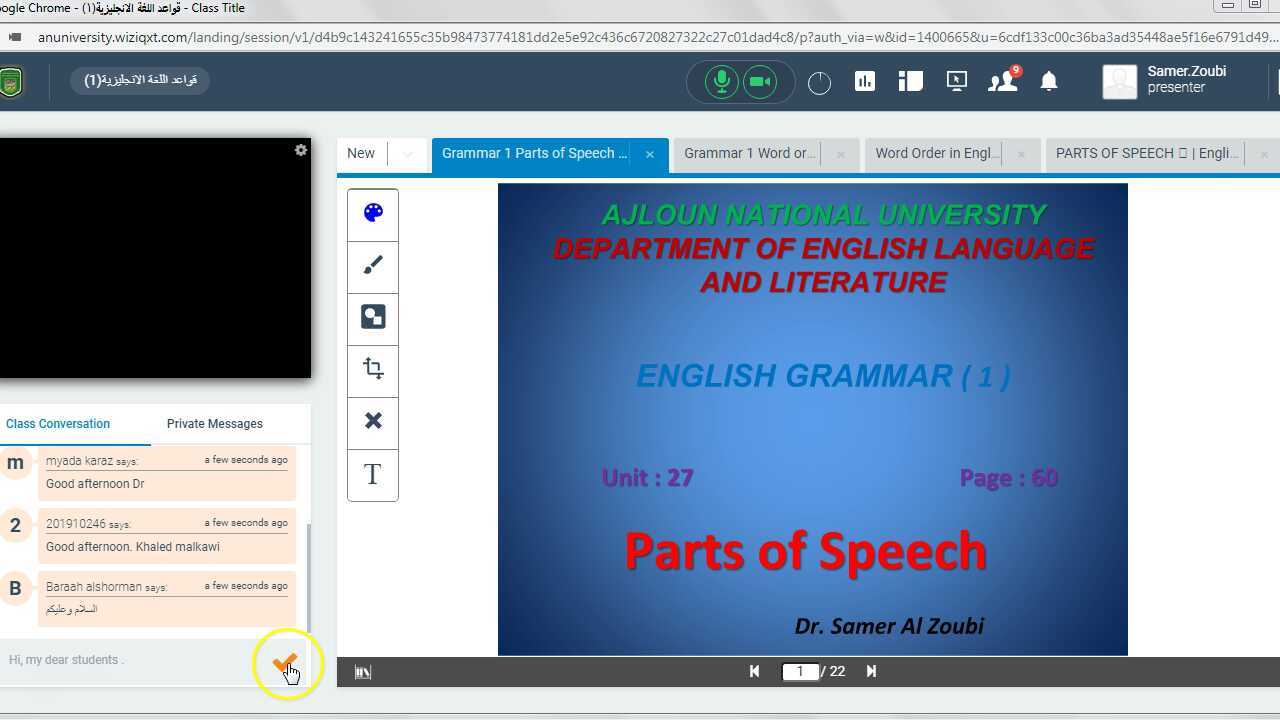This screenshot has height=720, width=1280.
Task: Send the chat message with the checkmark
Action: [x=285, y=662]
